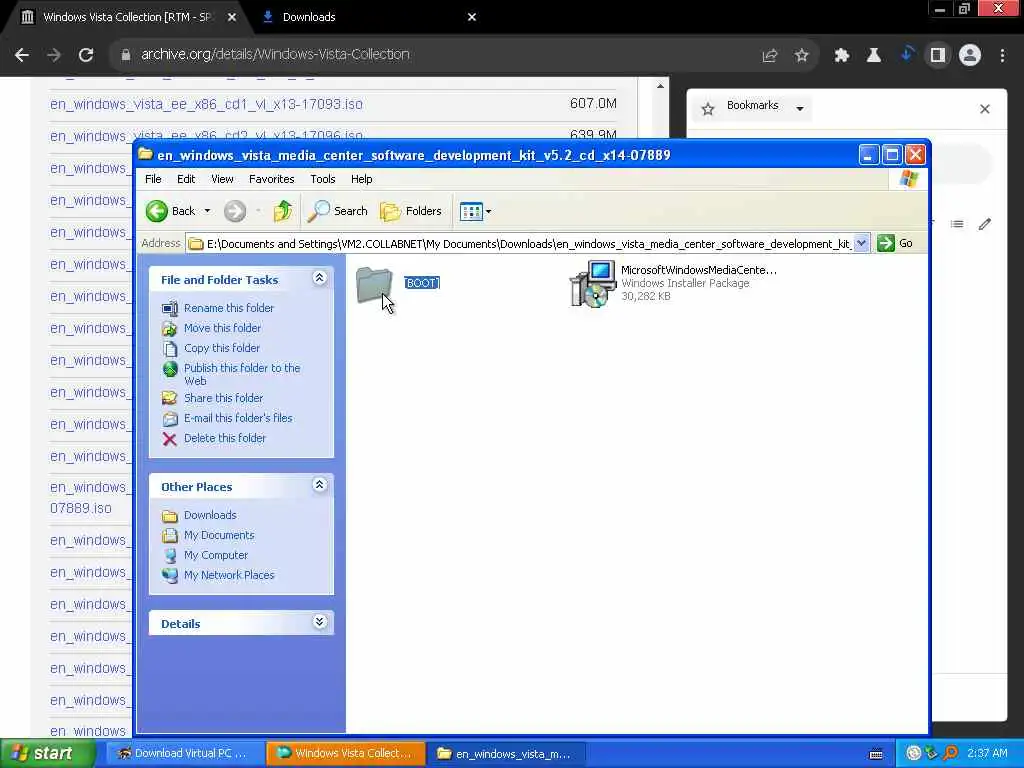Click Move this folder
Image resolution: width=1024 pixels, height=768 pixels.
click(222, 328)
